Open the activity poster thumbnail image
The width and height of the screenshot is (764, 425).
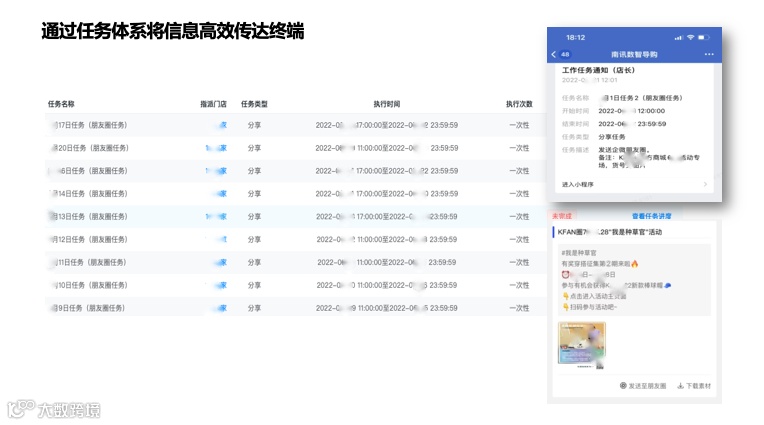[582, 343]
